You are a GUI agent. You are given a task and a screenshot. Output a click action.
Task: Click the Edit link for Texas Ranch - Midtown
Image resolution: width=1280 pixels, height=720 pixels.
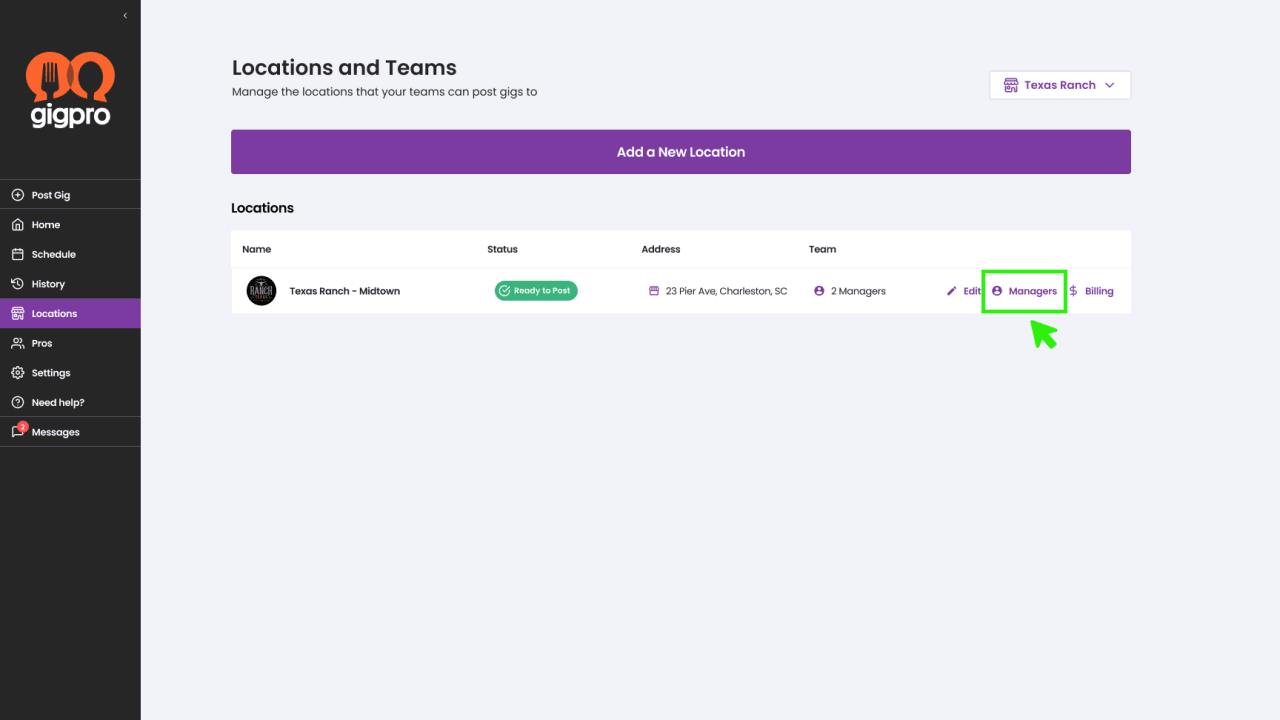point(964,291)
